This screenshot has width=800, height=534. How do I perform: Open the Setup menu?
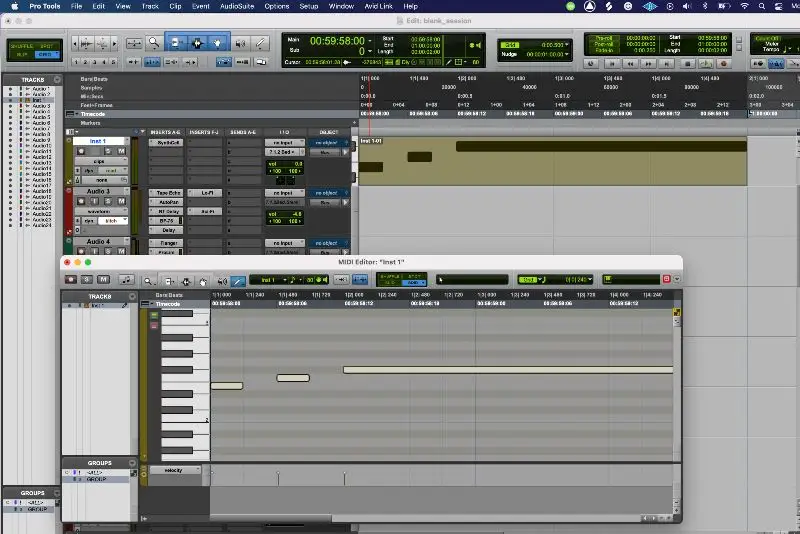pos(309,6)
